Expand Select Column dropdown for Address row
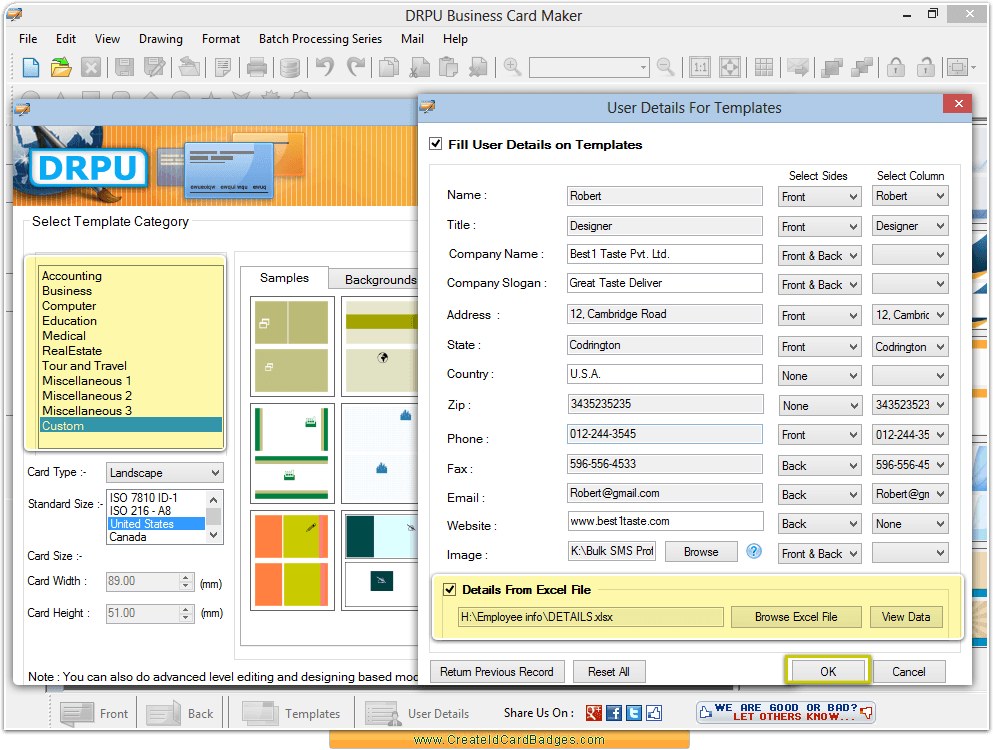The image size is (993, 750). (x=910, y=315)
